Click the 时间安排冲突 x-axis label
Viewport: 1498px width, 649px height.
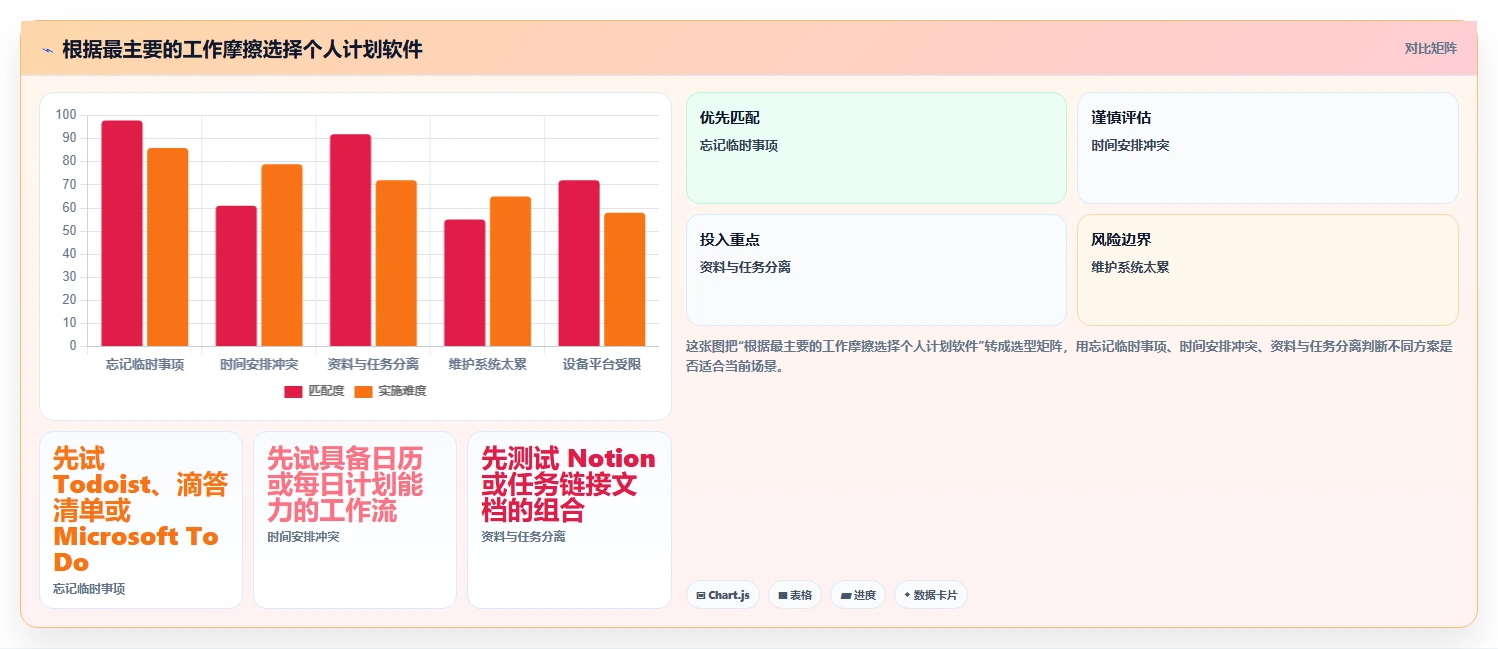coord(259,364)
